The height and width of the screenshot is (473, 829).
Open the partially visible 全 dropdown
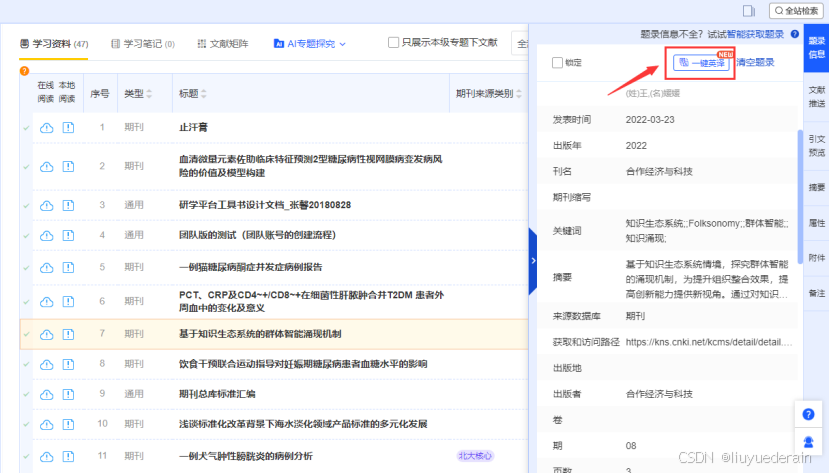pyautogui.click(x=520, y=43)
